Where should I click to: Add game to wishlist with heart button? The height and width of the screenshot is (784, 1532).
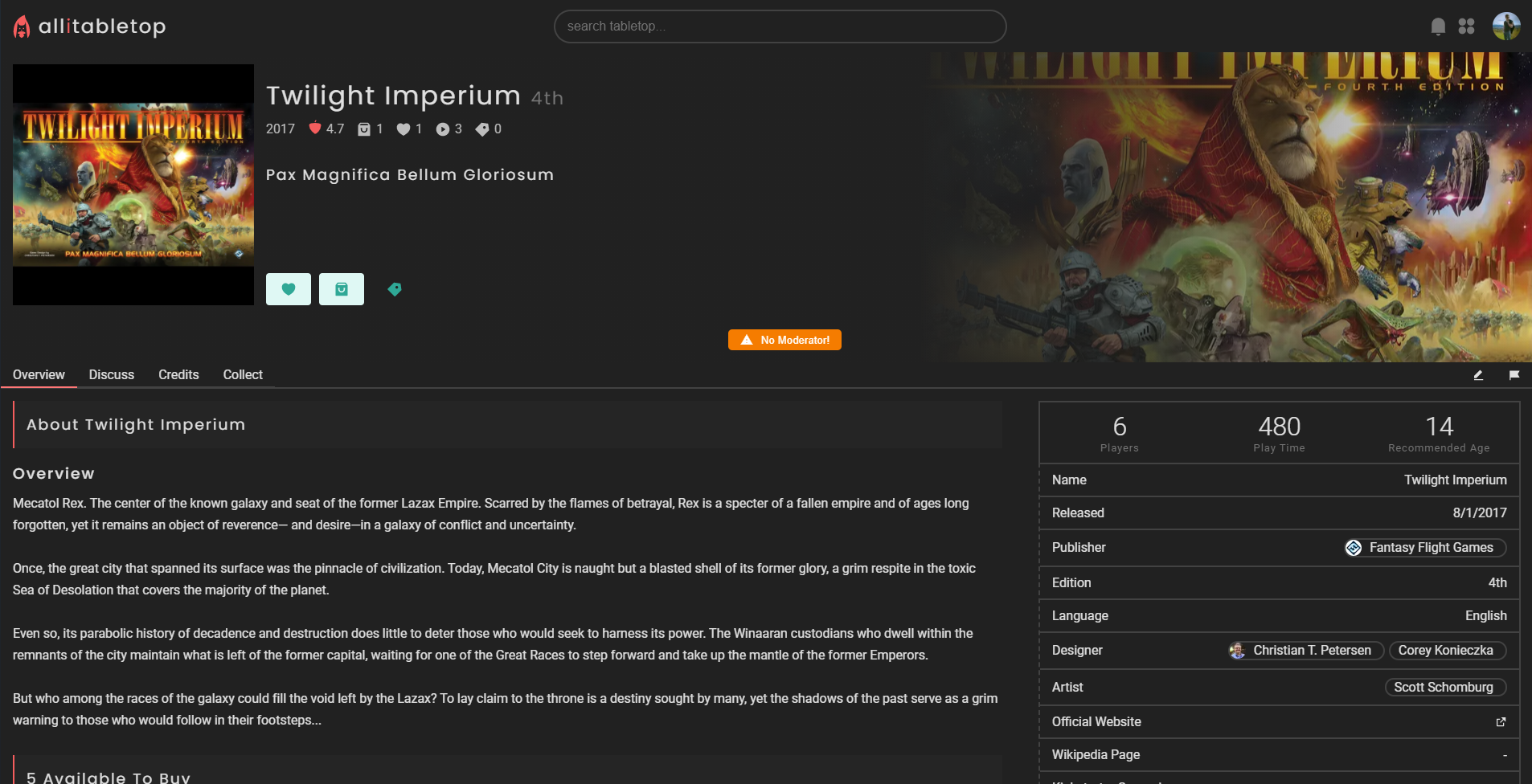pos(289,289)
